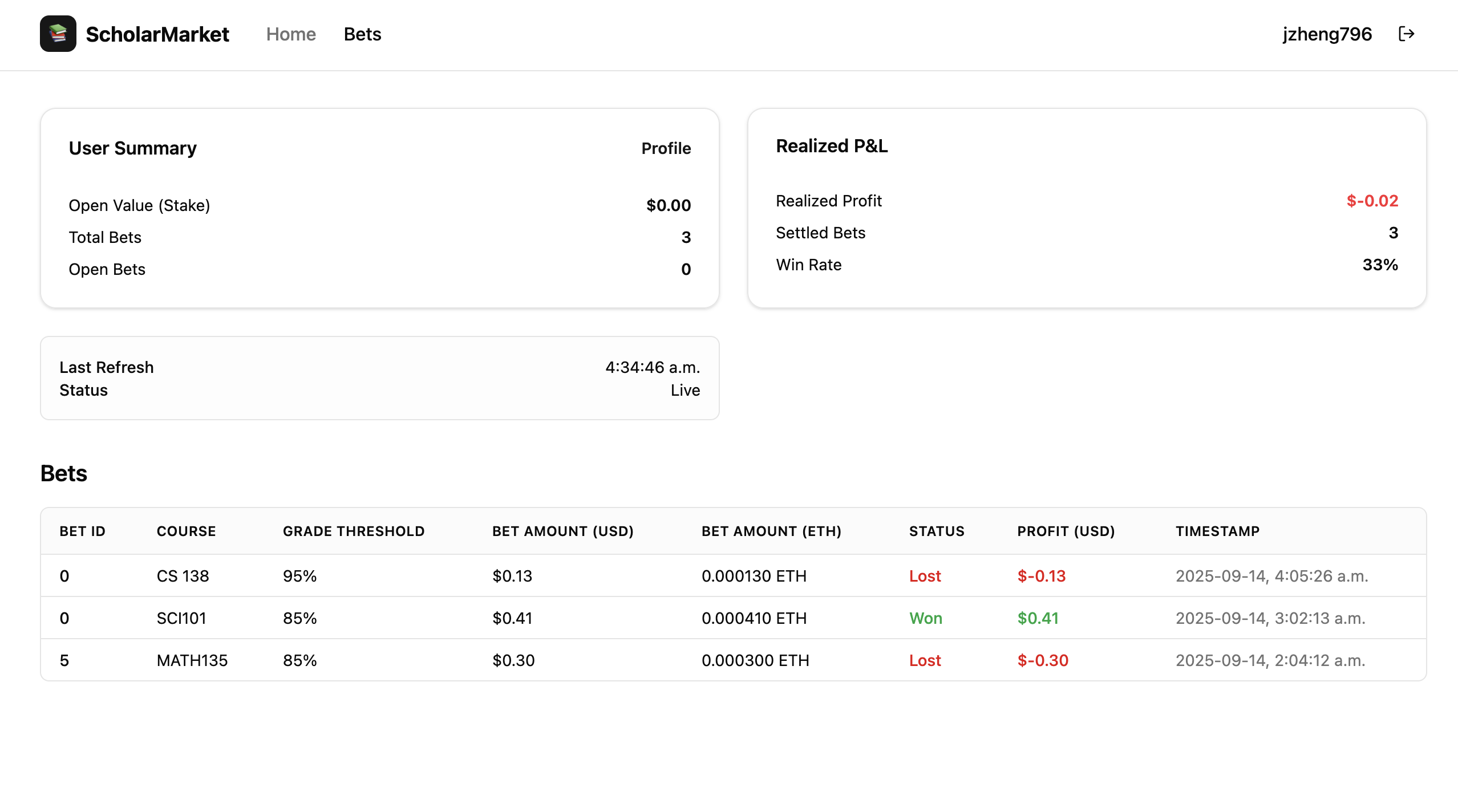The width and height of the screenshot is (1458, 812).
Task: Click the logout arrow icon
Action: coord(1406,34)
